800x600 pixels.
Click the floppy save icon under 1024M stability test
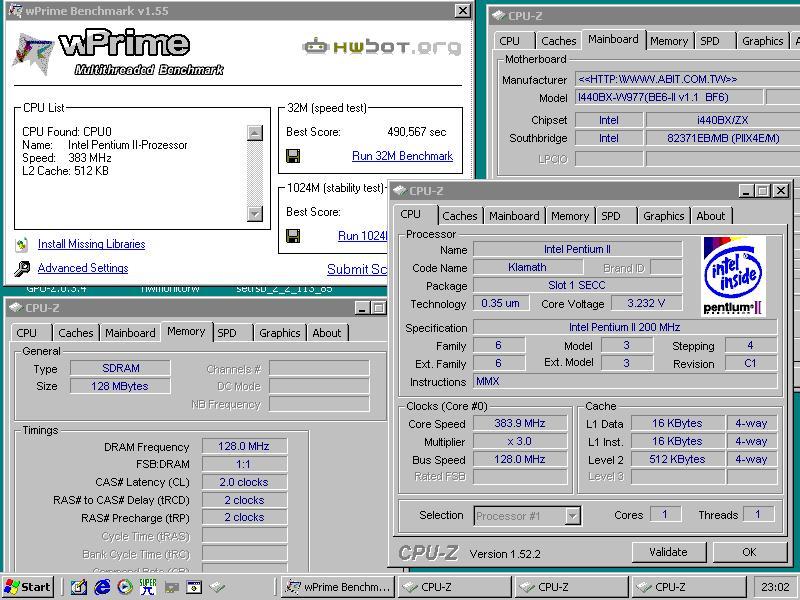click(x=293, y=236)
